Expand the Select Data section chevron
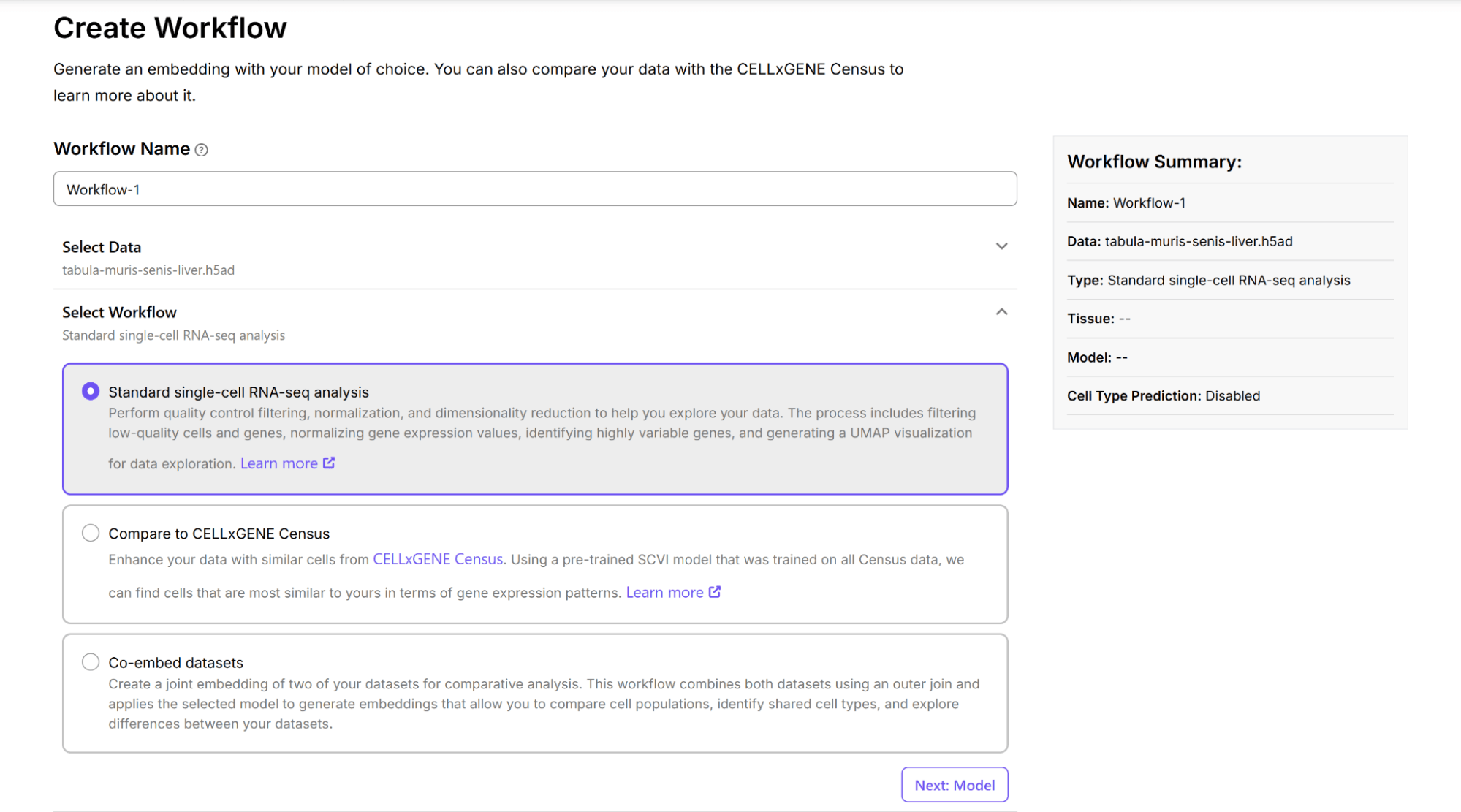 tap(1001, 246)
